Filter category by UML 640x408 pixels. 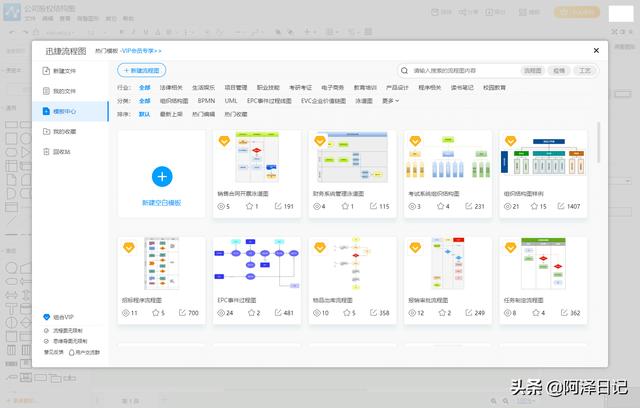(231, 101)
